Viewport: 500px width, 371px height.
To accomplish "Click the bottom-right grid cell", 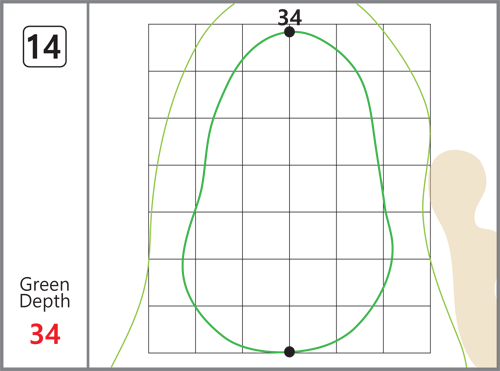I will [407, 329].
